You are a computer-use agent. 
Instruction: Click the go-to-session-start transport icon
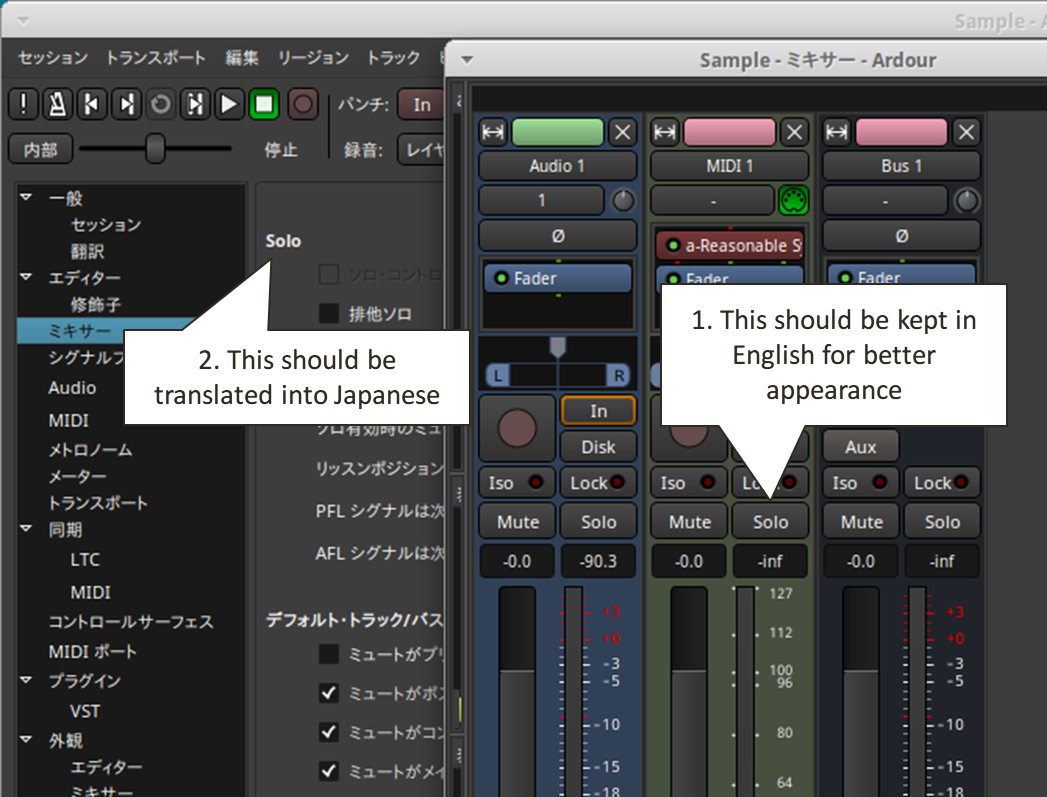tap(92, 104)
